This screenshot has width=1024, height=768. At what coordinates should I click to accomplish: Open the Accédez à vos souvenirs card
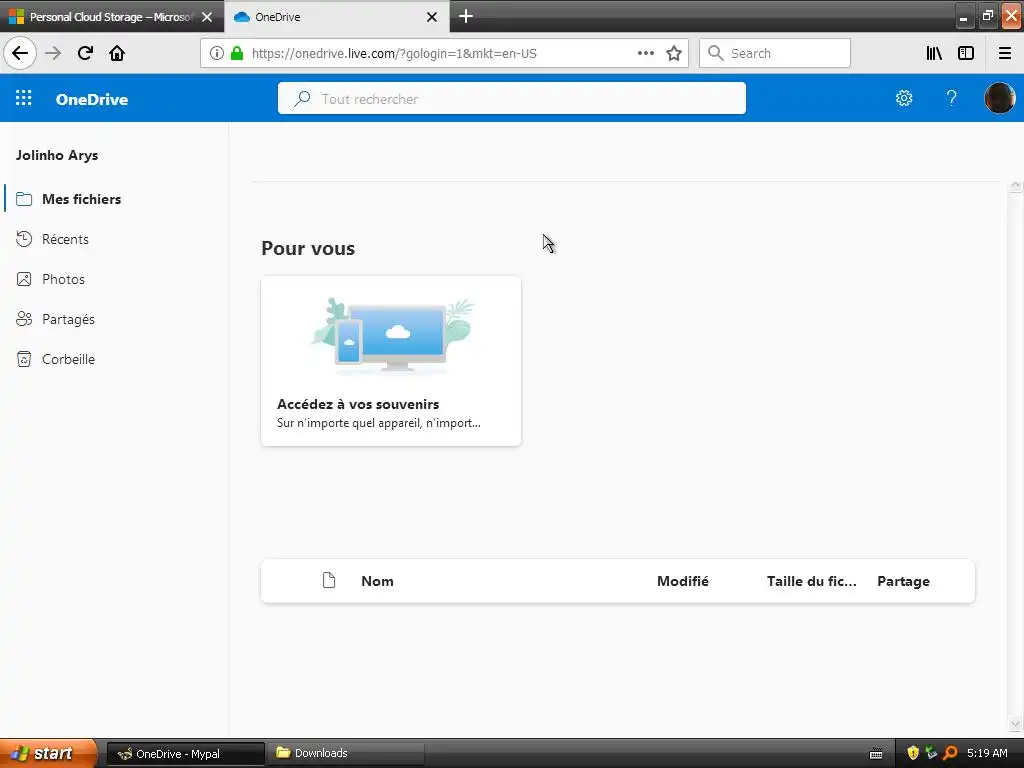391,360
